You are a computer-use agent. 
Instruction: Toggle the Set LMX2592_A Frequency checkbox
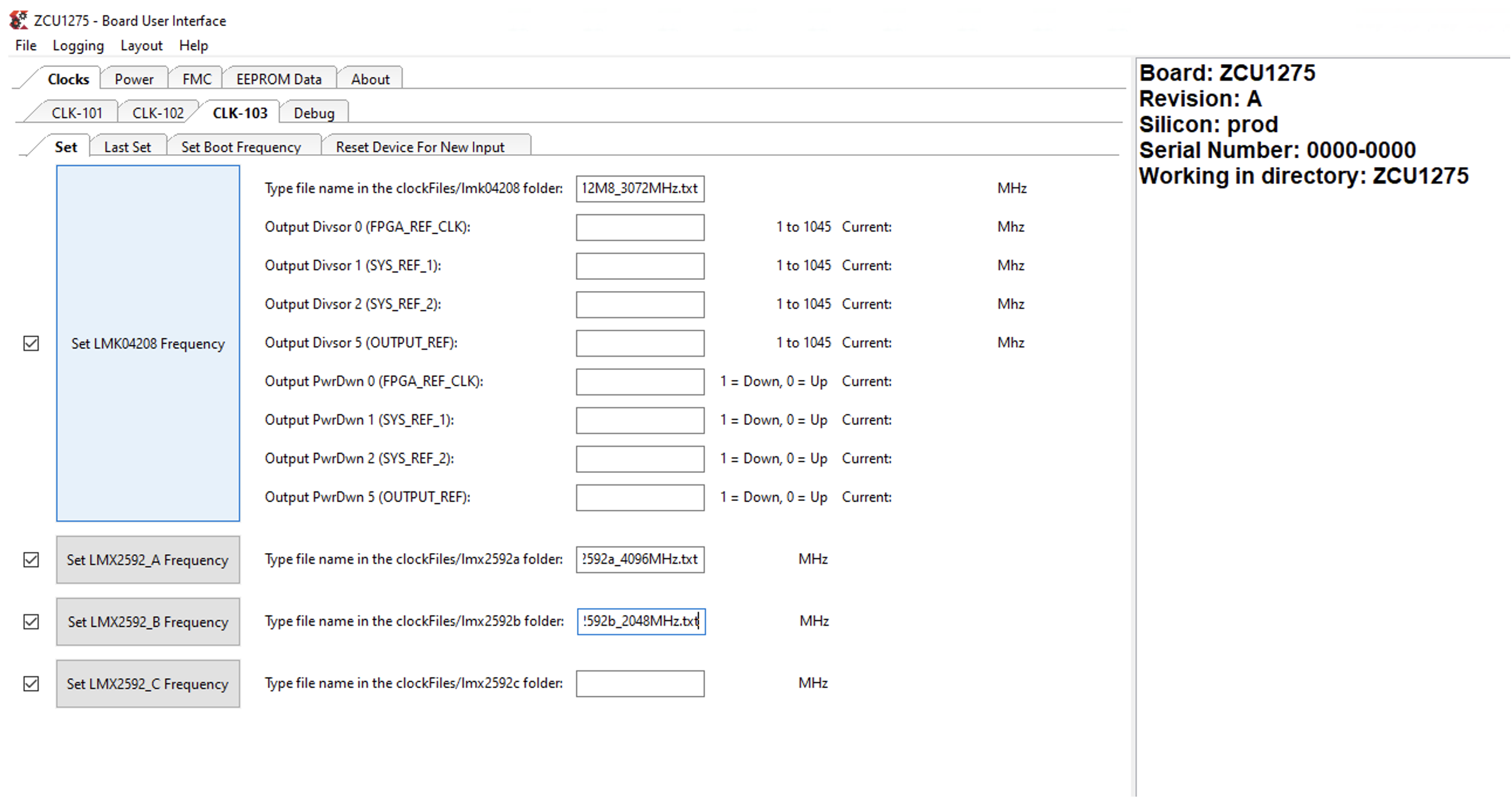[x=30, y=560]
